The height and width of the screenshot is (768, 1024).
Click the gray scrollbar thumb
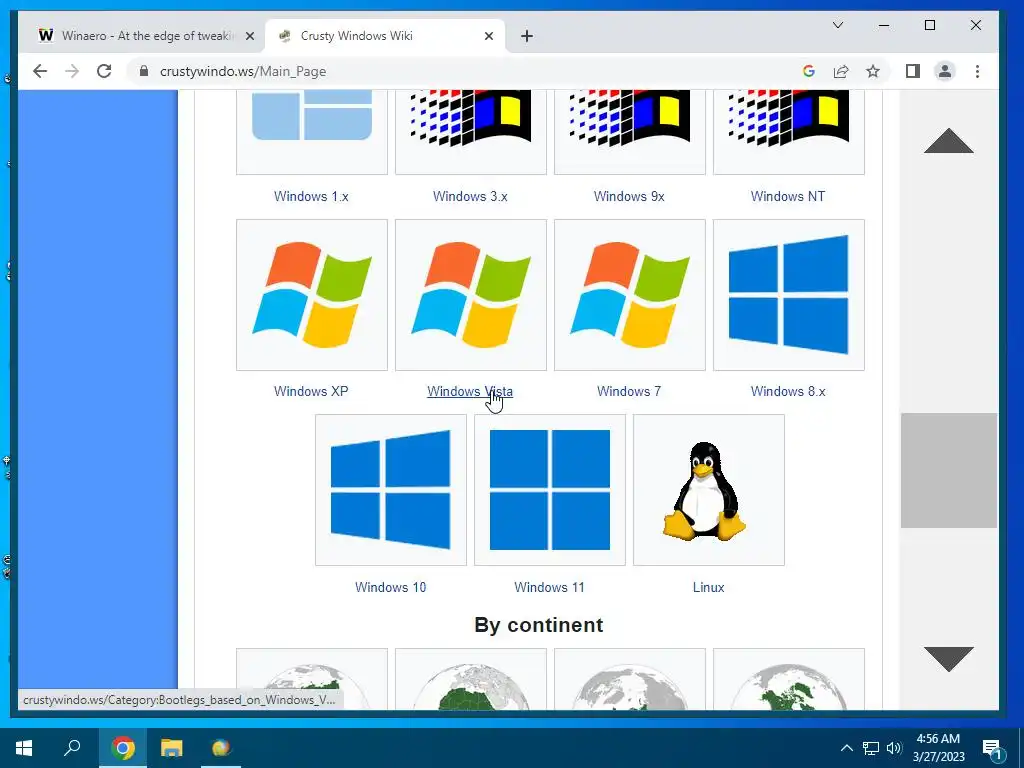pos(948,470)
